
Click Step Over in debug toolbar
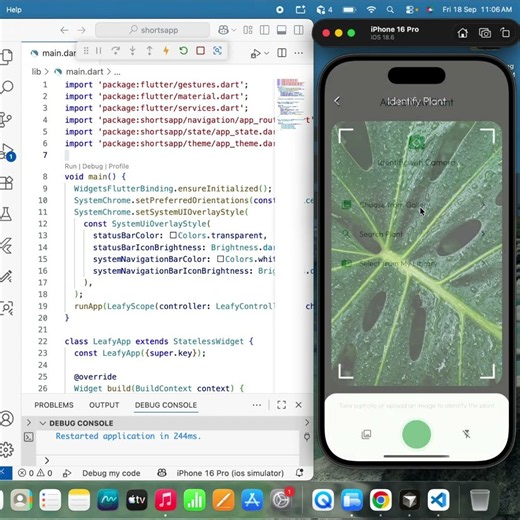point(115,51)
